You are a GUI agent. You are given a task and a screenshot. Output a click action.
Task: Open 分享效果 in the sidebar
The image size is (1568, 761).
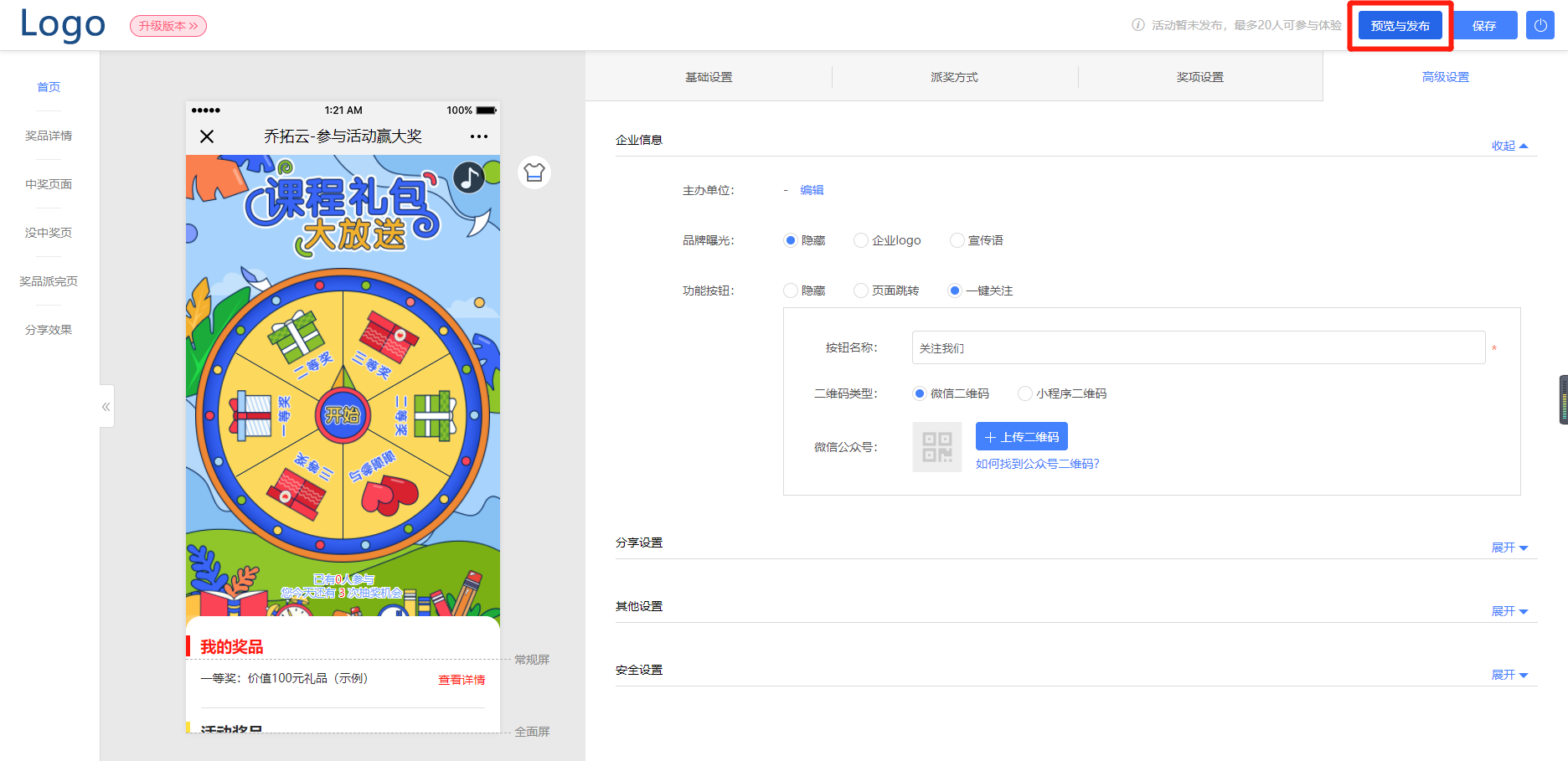49,330
